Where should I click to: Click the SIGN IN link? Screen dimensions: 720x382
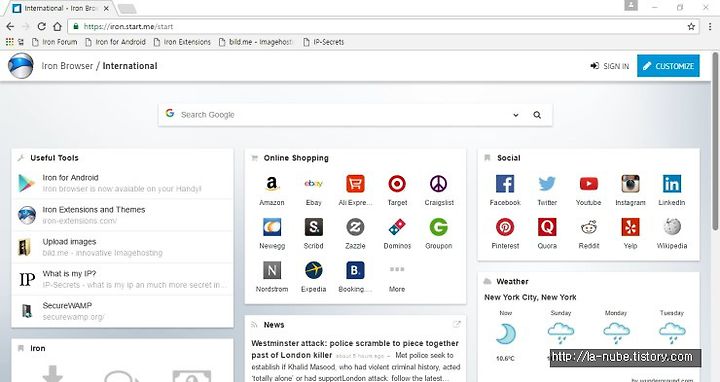[610, 66]
